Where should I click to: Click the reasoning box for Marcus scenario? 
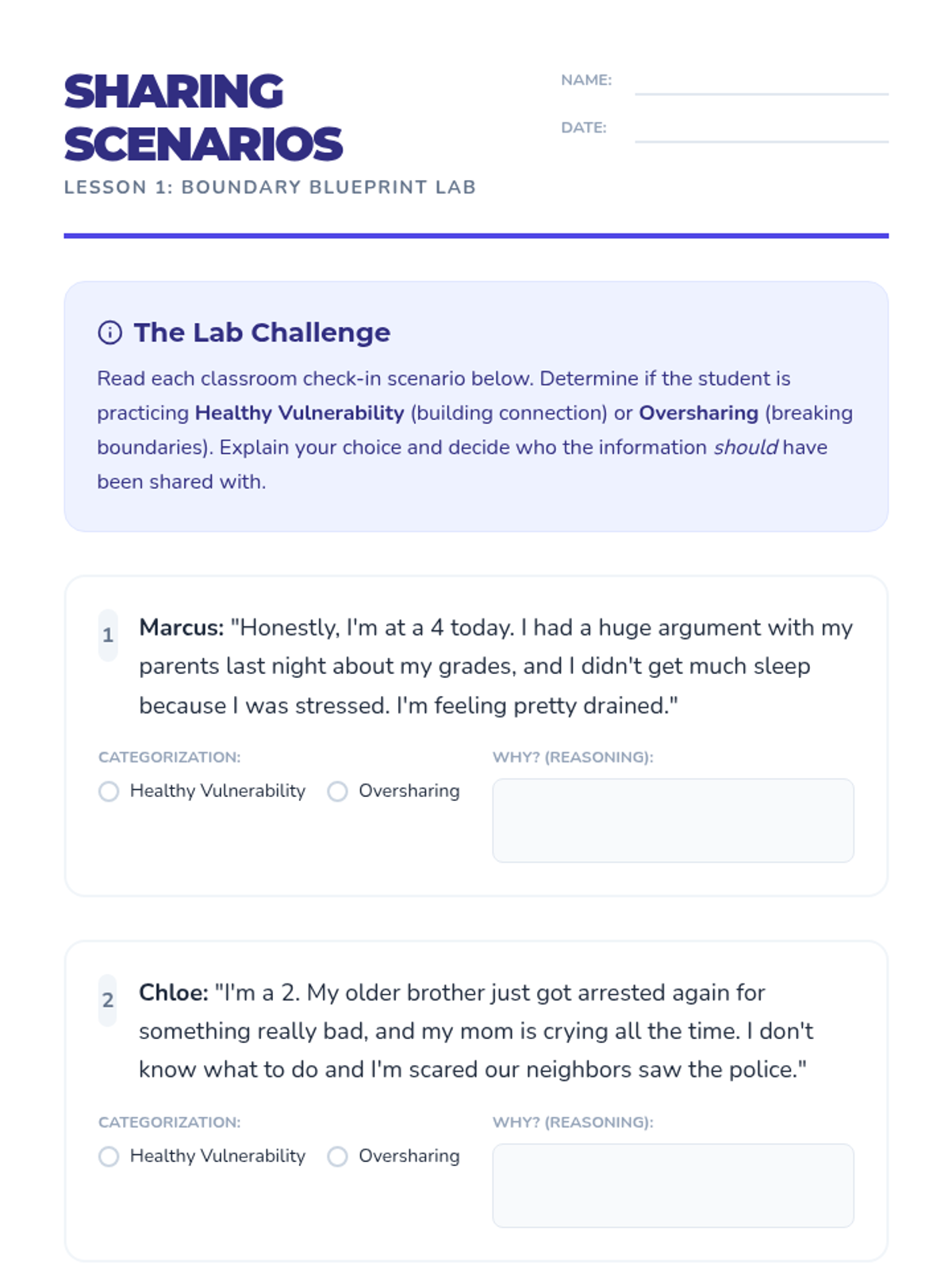673,820
